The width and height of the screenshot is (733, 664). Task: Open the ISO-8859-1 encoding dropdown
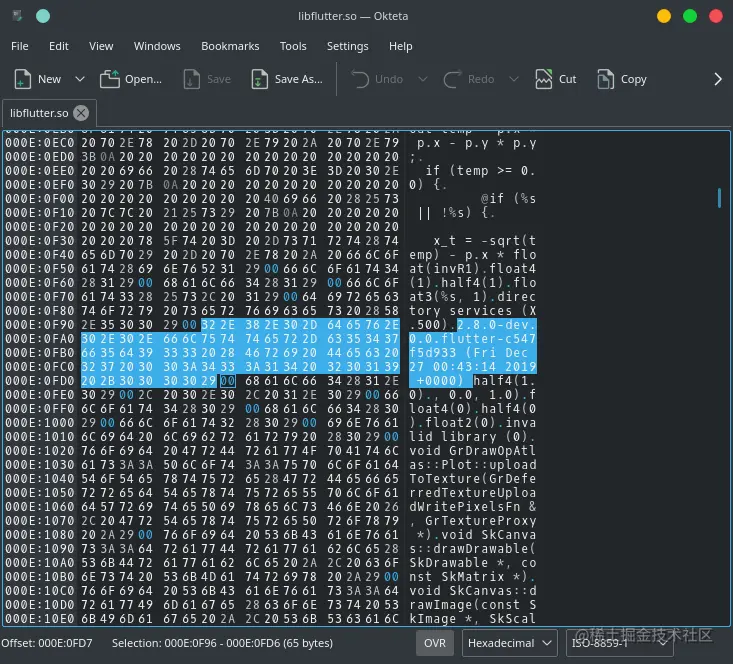click(x=619, y=643)
